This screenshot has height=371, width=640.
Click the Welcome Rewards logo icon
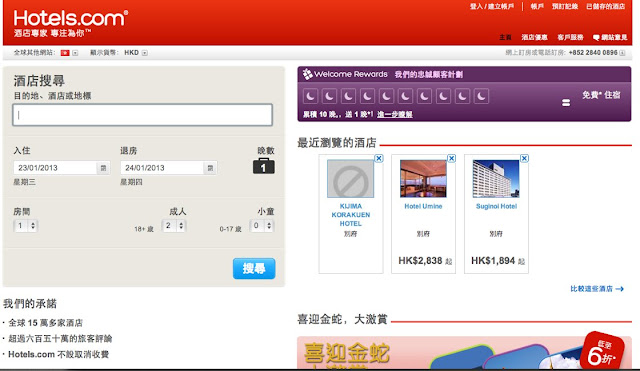tap(307, 74)
